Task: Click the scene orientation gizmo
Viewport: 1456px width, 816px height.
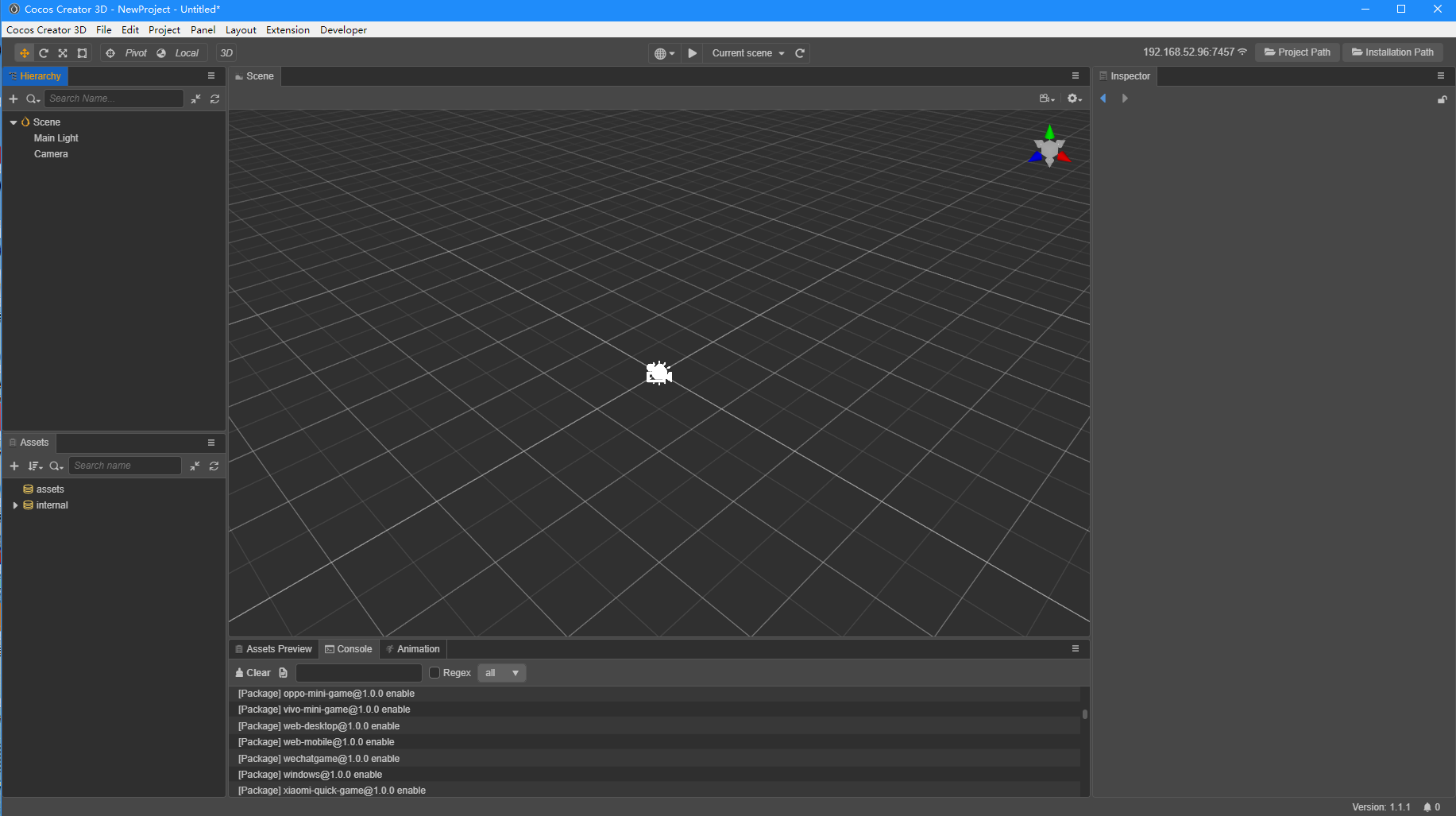Action: coord(1049,147)
